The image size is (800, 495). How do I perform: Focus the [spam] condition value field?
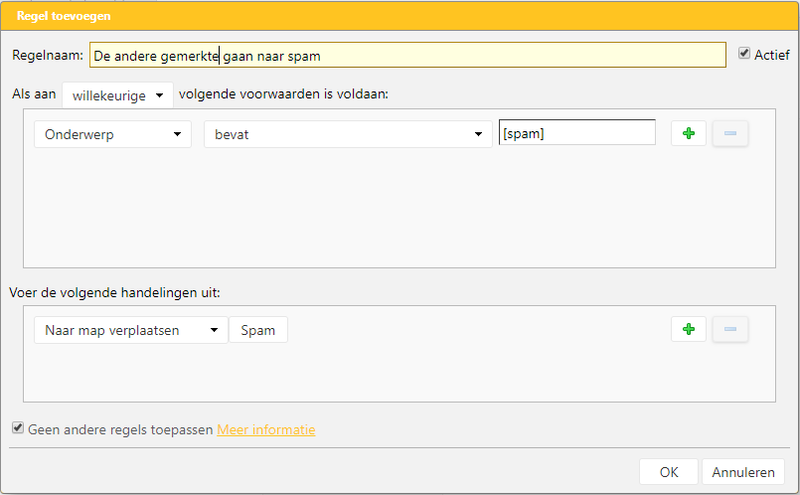(577, 134)
